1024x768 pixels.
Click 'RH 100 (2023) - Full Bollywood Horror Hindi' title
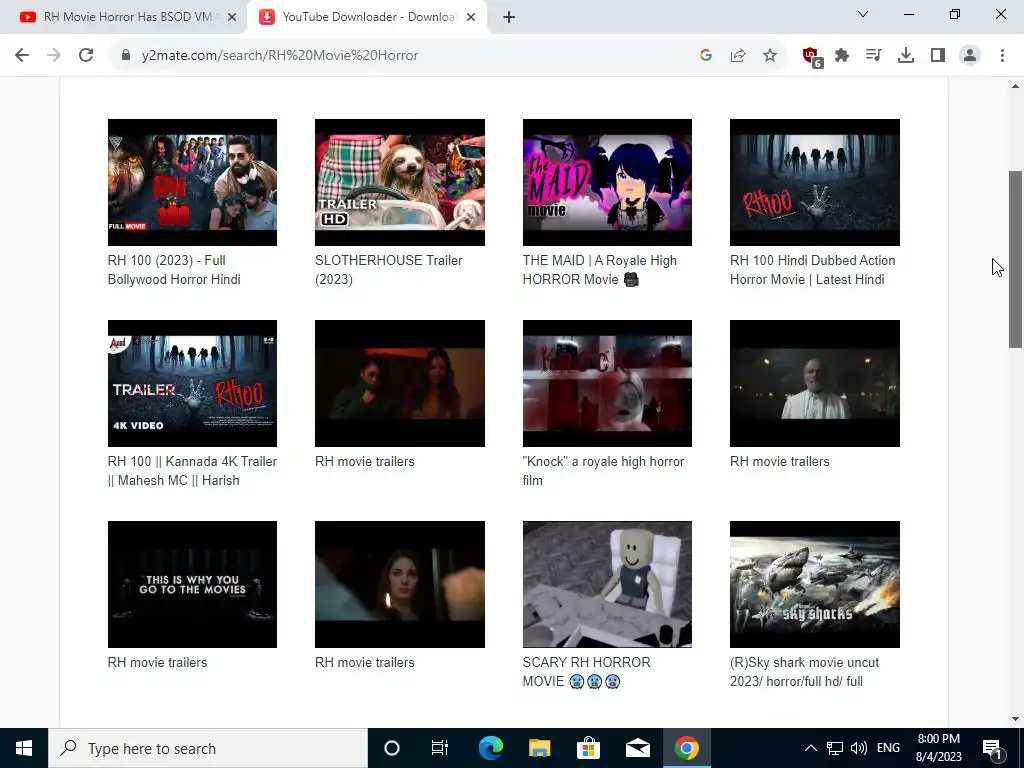[x=174, y=270]
